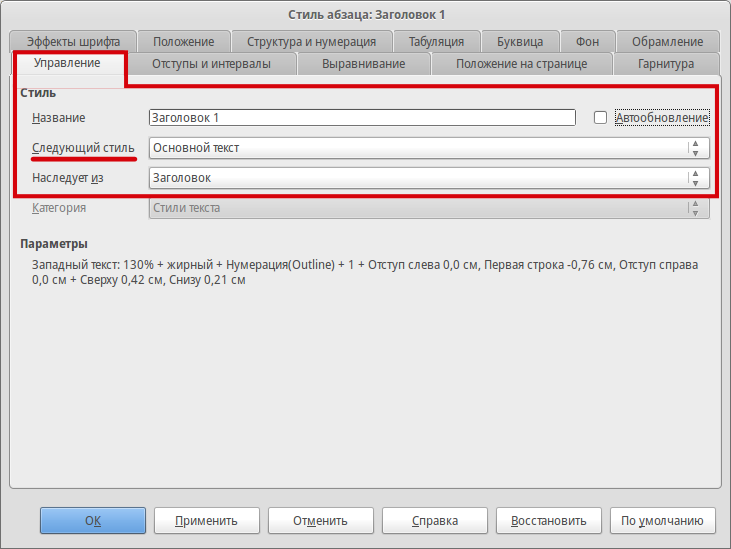
Task: Click the Параметры section heading
Action: 54,244
